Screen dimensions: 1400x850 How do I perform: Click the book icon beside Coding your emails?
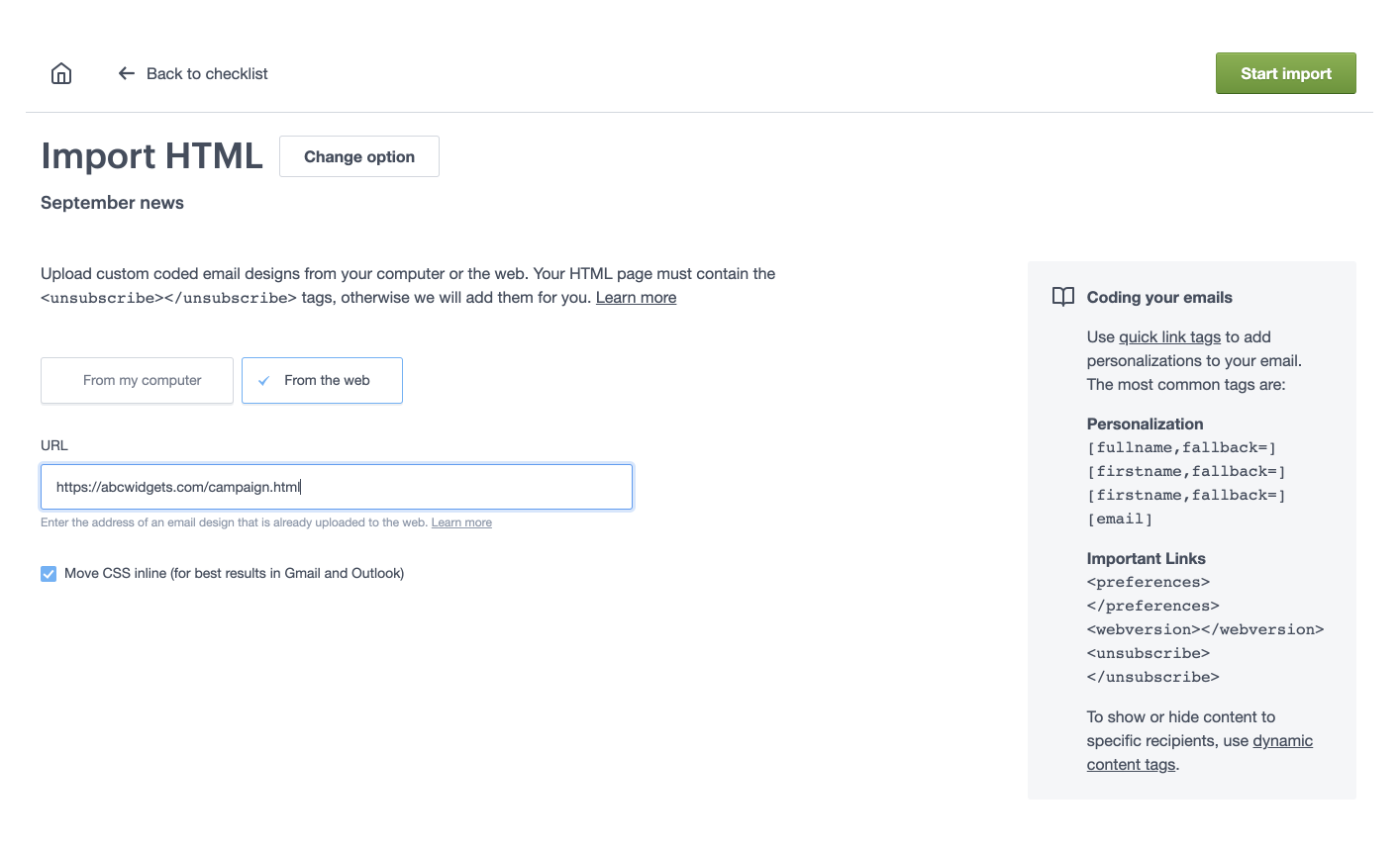(1063, 297)
